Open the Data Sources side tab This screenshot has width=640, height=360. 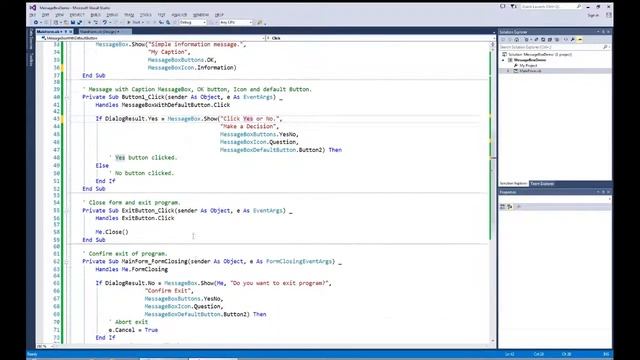click(x=30, y=40)
